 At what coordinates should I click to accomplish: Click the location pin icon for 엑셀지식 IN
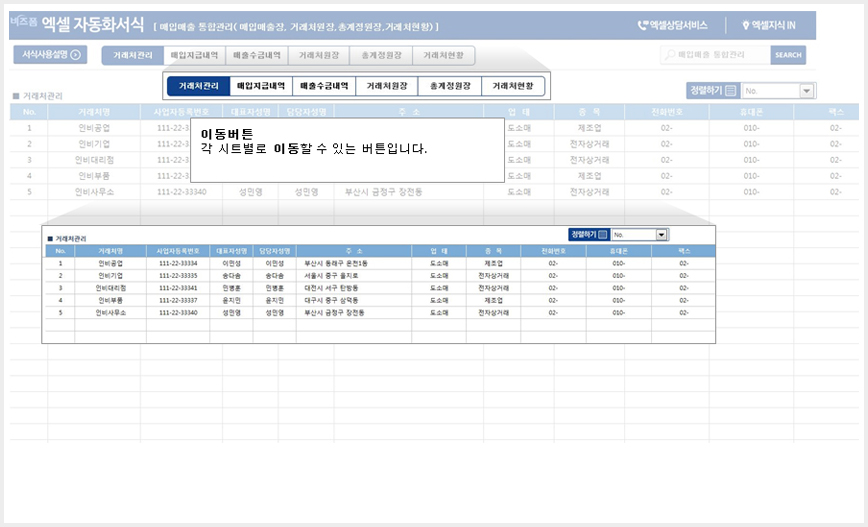click(746, 25)
